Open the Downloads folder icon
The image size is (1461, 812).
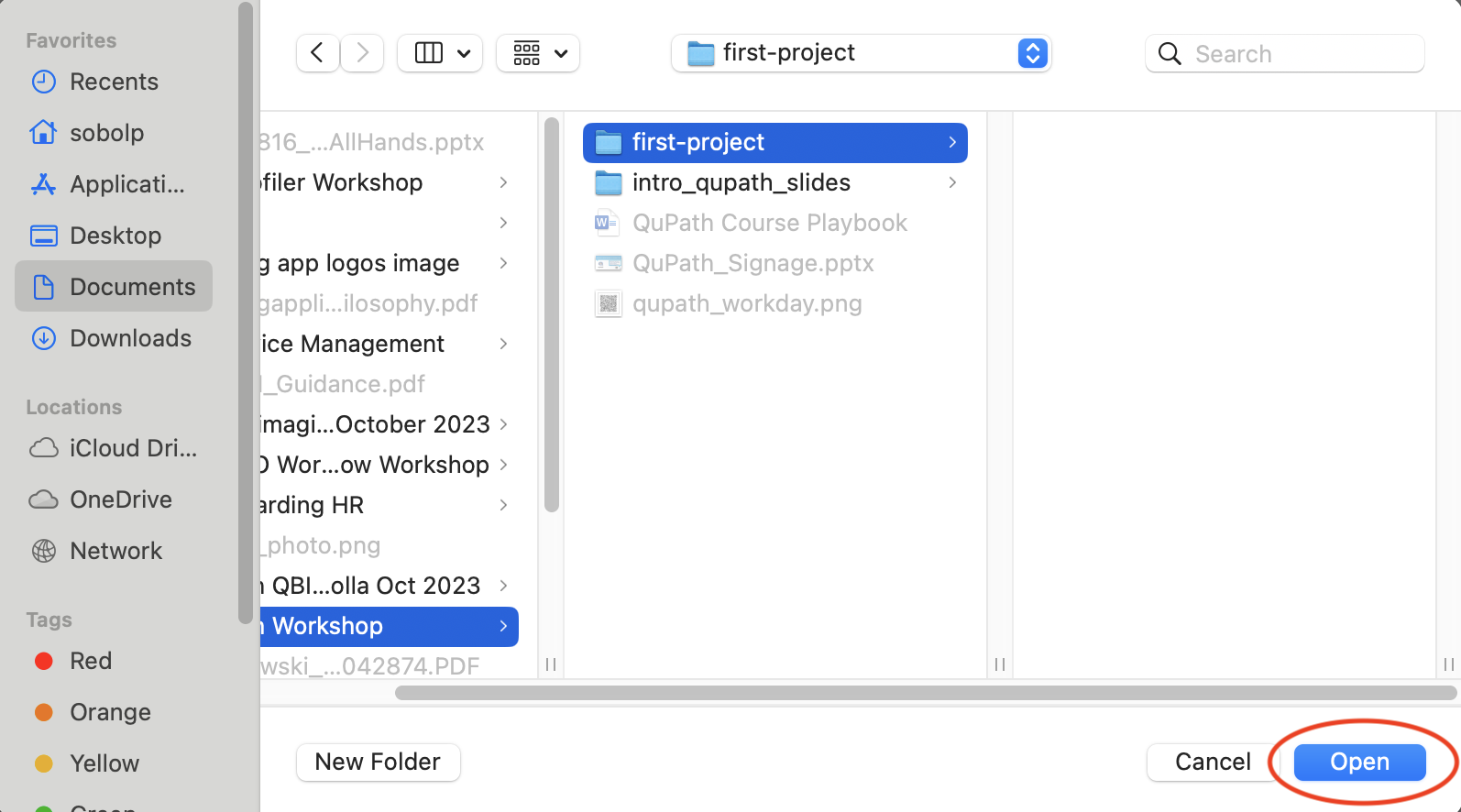coord(43,338)
